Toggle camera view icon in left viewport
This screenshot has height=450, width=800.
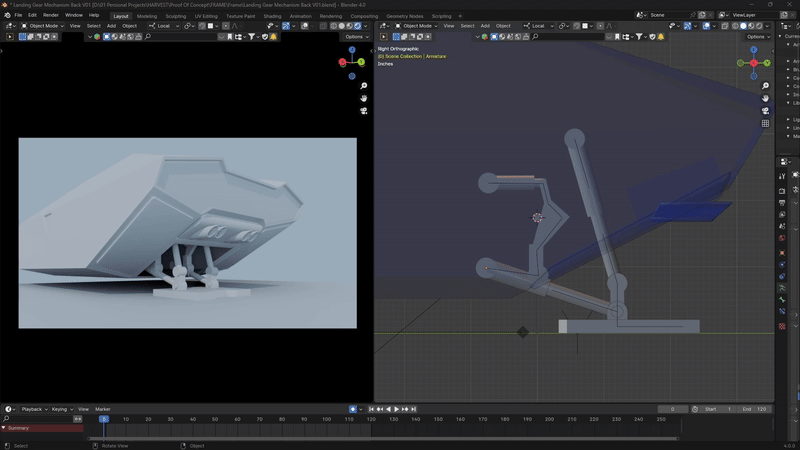363,111
